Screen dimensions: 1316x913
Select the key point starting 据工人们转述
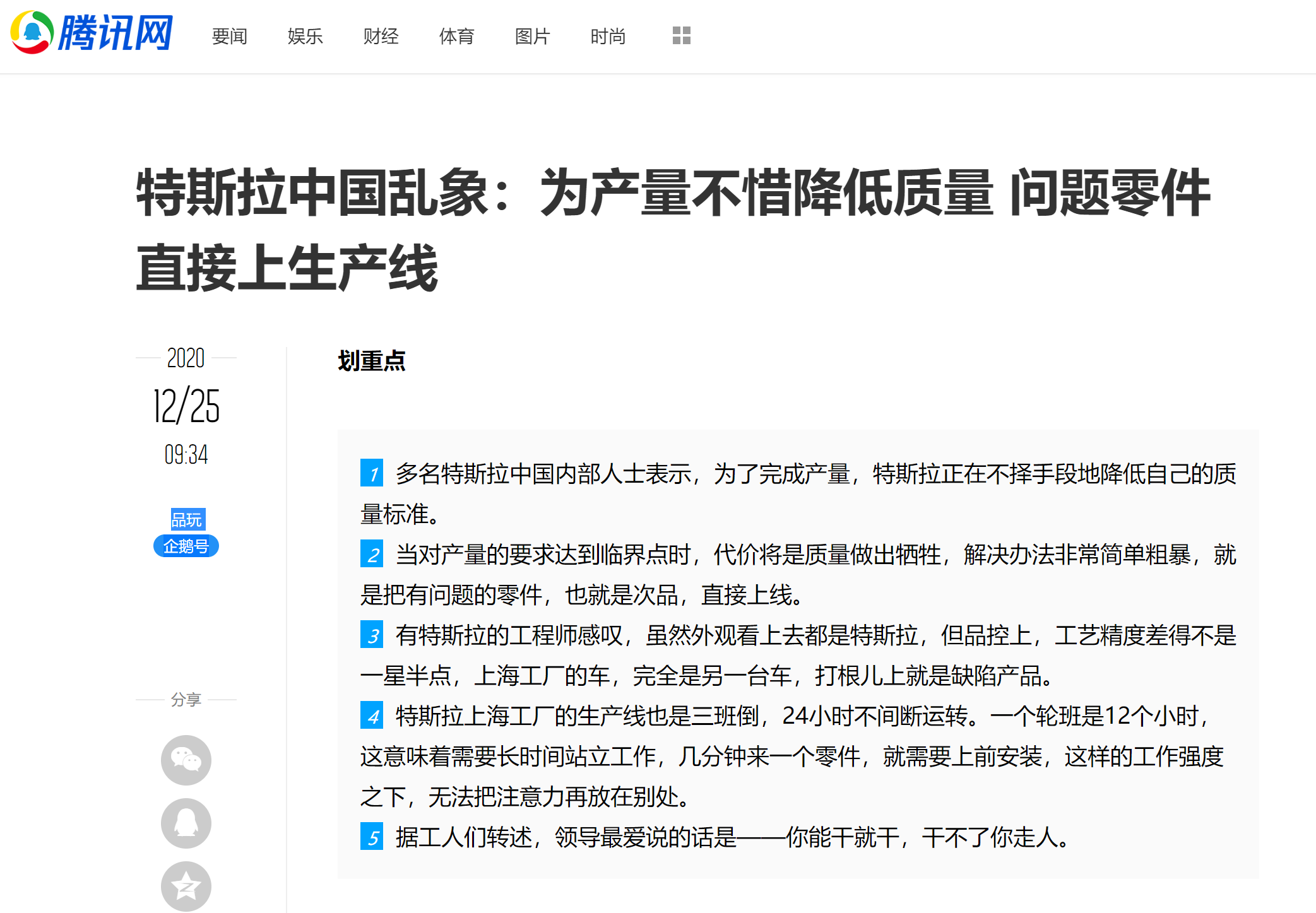coord(716,837)
